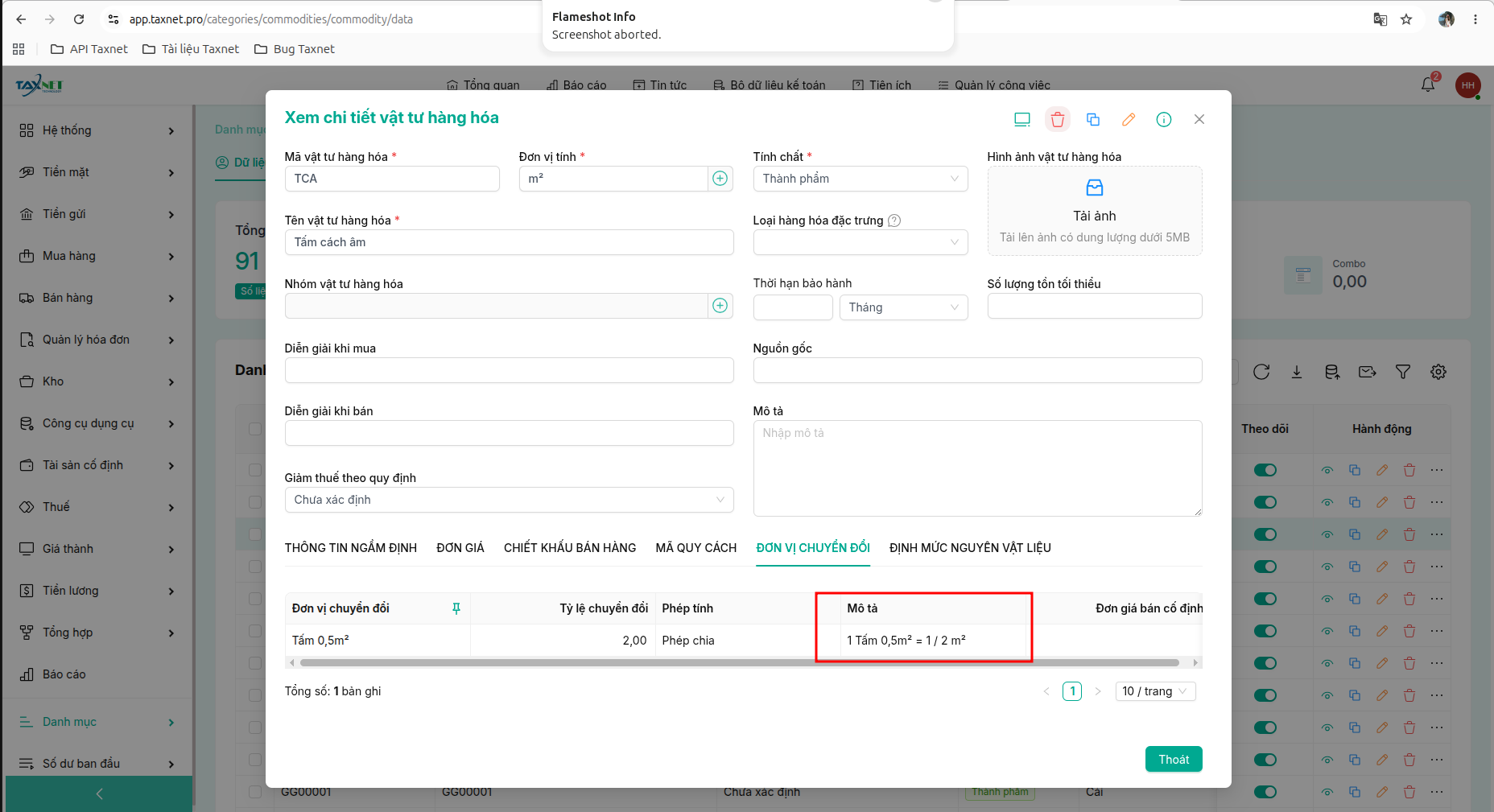Open the Giảm thuế theo quy định dropdown
Image resolution: width=1494 pixels, height=812 pixels.
coord(509,500)
